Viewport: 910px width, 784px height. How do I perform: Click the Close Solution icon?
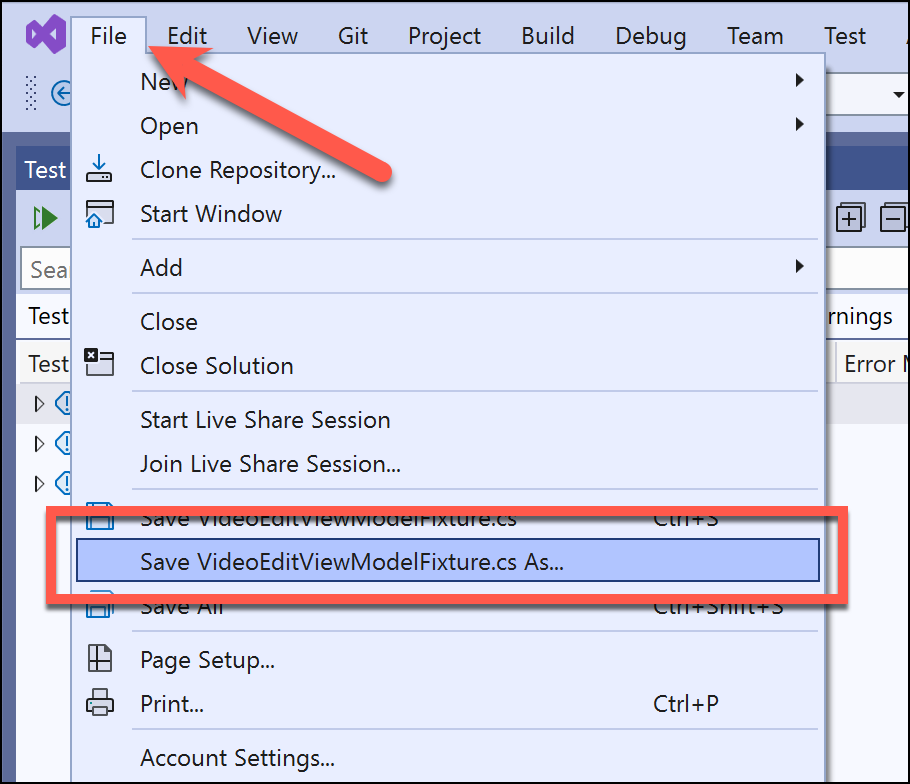[99, 363]
